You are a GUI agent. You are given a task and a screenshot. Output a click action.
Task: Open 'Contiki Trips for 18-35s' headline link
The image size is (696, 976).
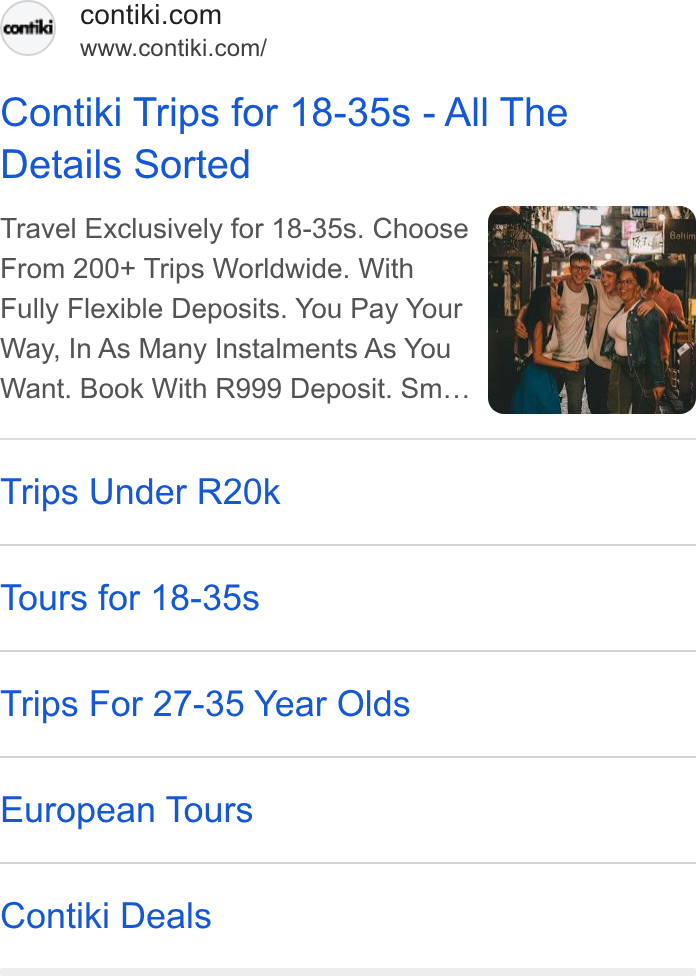point(284,138)
